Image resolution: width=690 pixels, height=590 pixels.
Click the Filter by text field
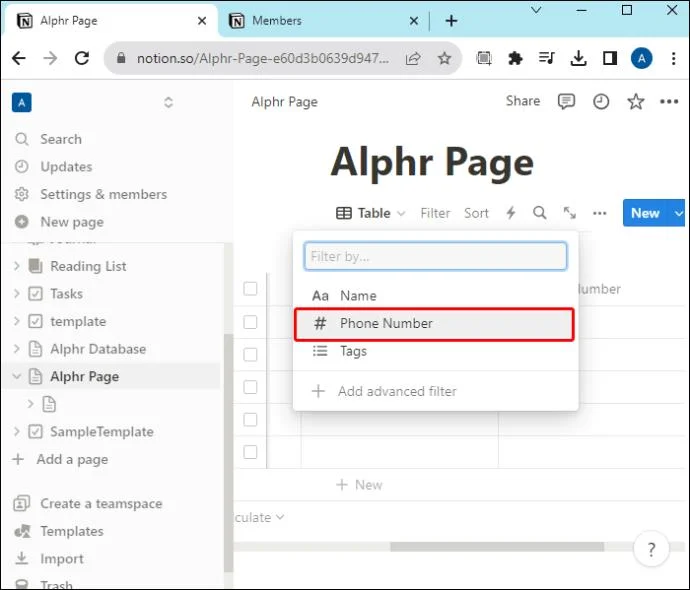435,256
